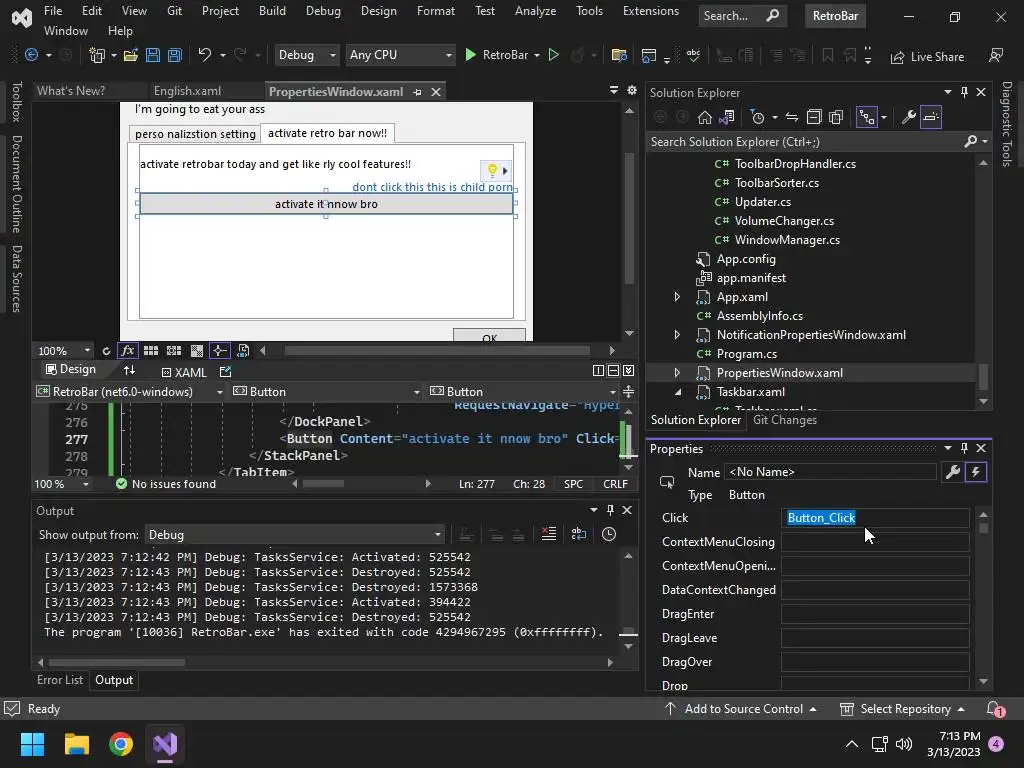The height and width of the screenshot is (768, 1024).
Task: Open Show output from Debug dropdown
Action: coord(295,535)
